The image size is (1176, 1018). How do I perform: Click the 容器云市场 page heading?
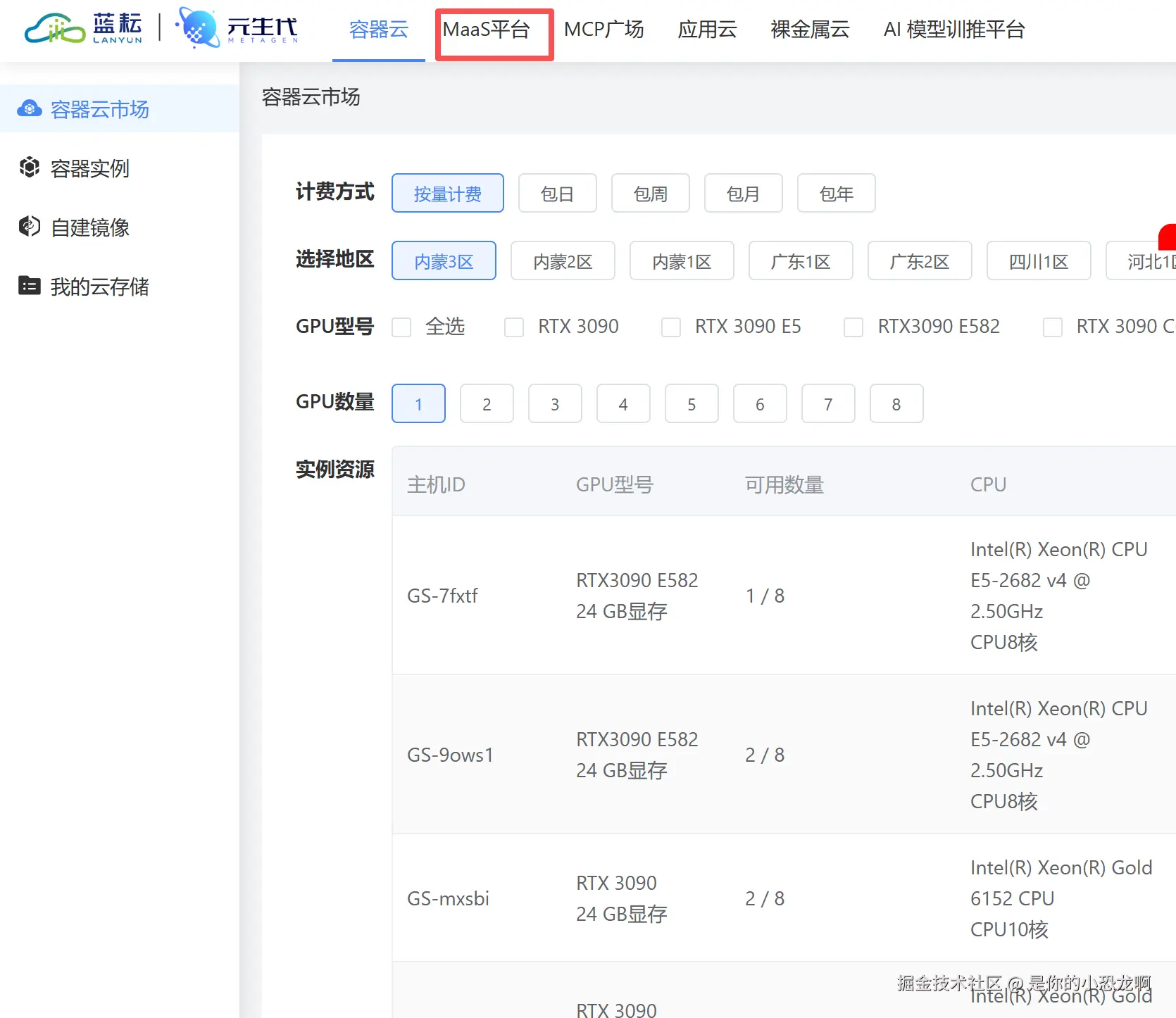311,96
